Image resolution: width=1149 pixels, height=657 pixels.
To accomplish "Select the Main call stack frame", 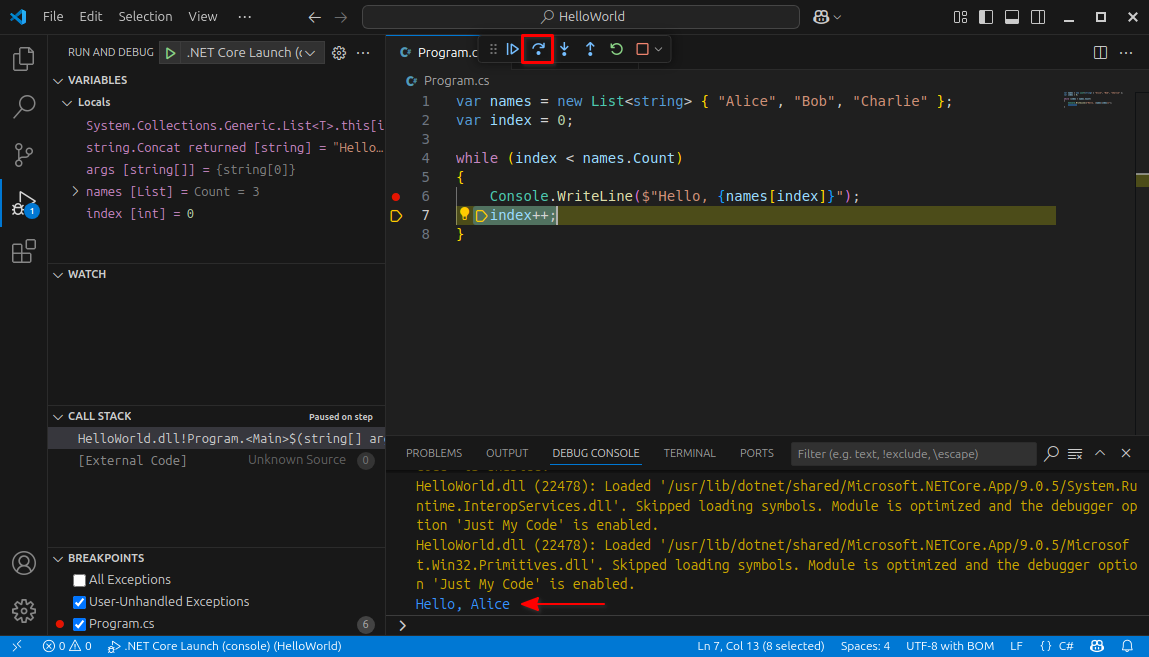I will pyautogui.click(x=217, y=439).
